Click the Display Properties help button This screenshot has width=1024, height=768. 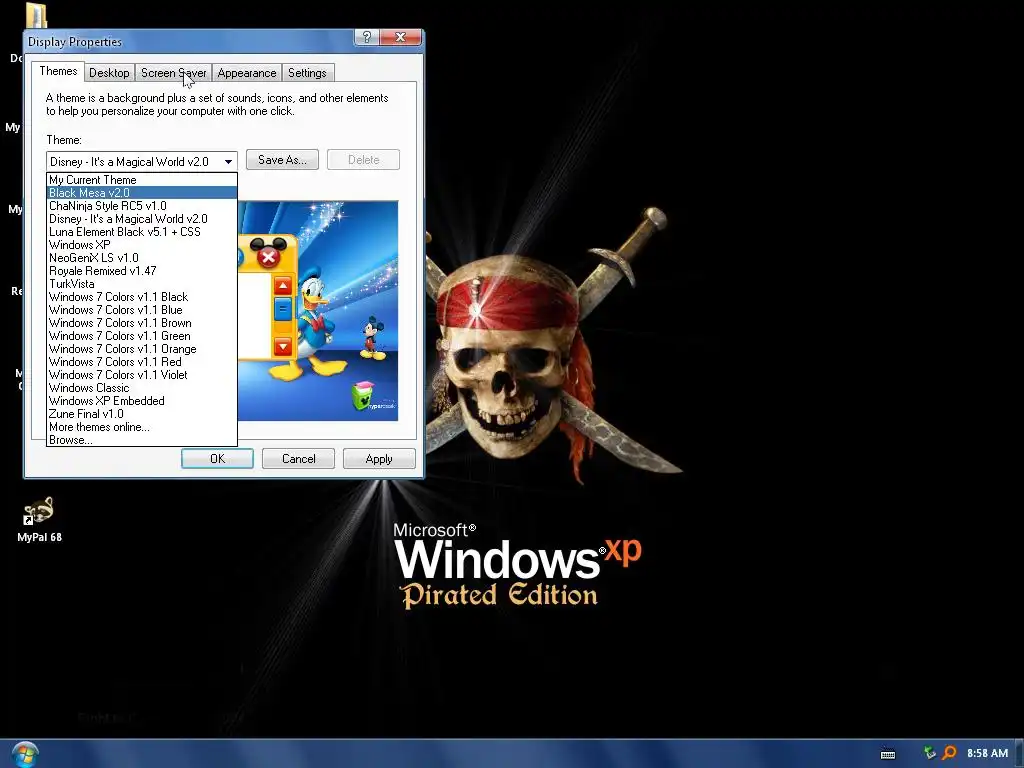pos(366,37)
